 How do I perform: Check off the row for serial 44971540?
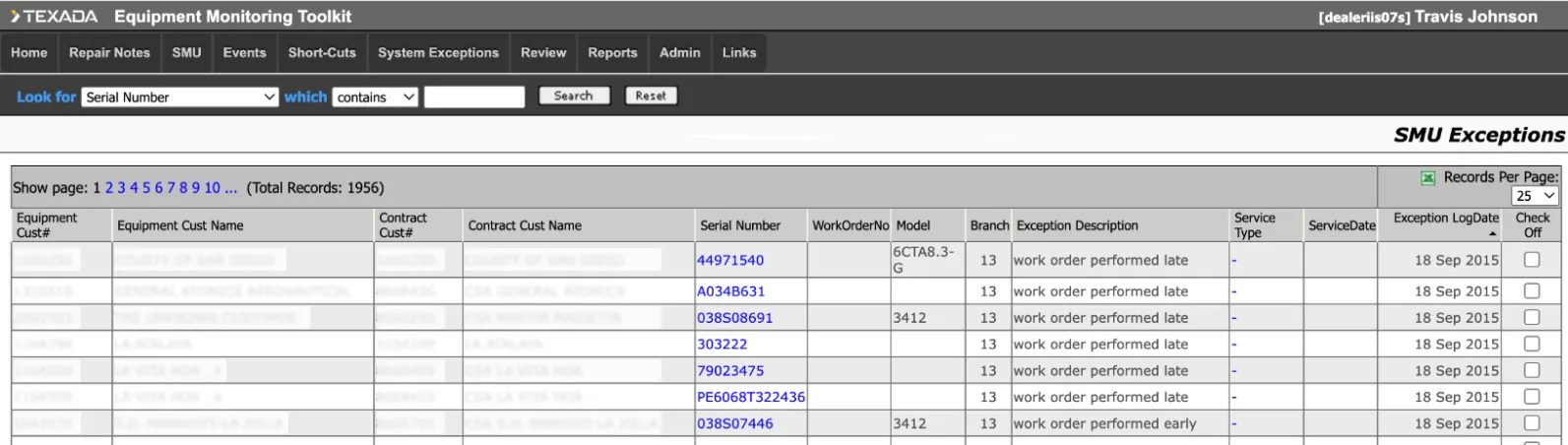pos(1532,260)
